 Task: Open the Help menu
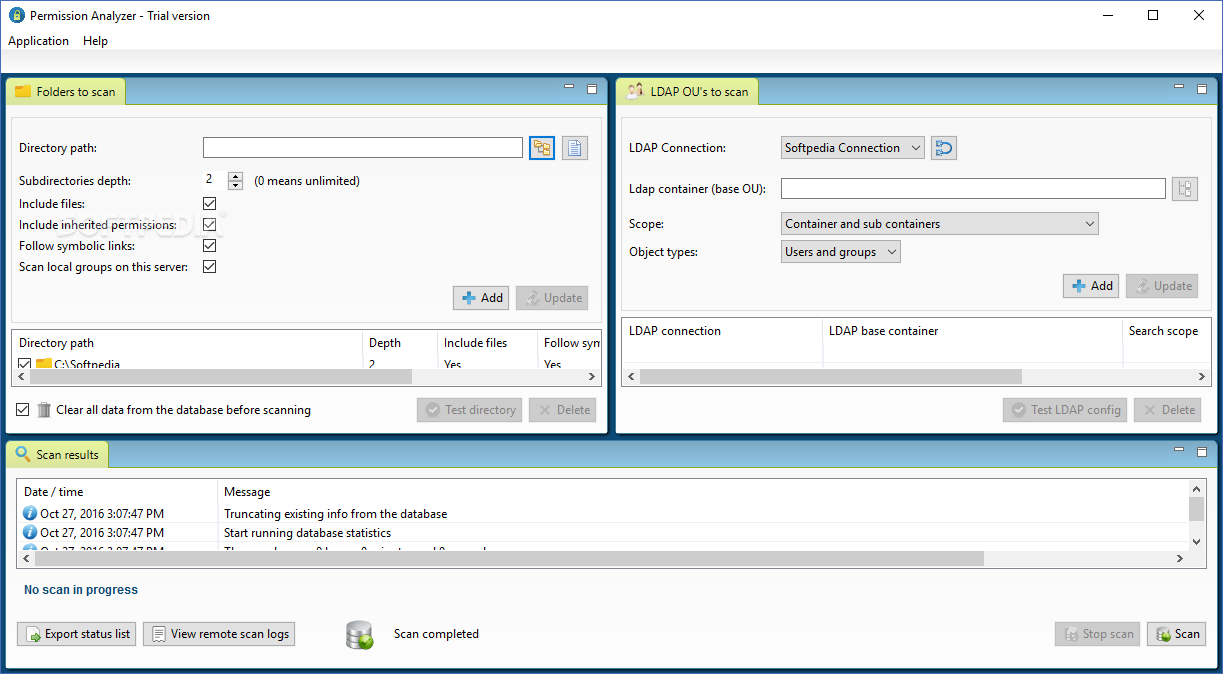95,41
